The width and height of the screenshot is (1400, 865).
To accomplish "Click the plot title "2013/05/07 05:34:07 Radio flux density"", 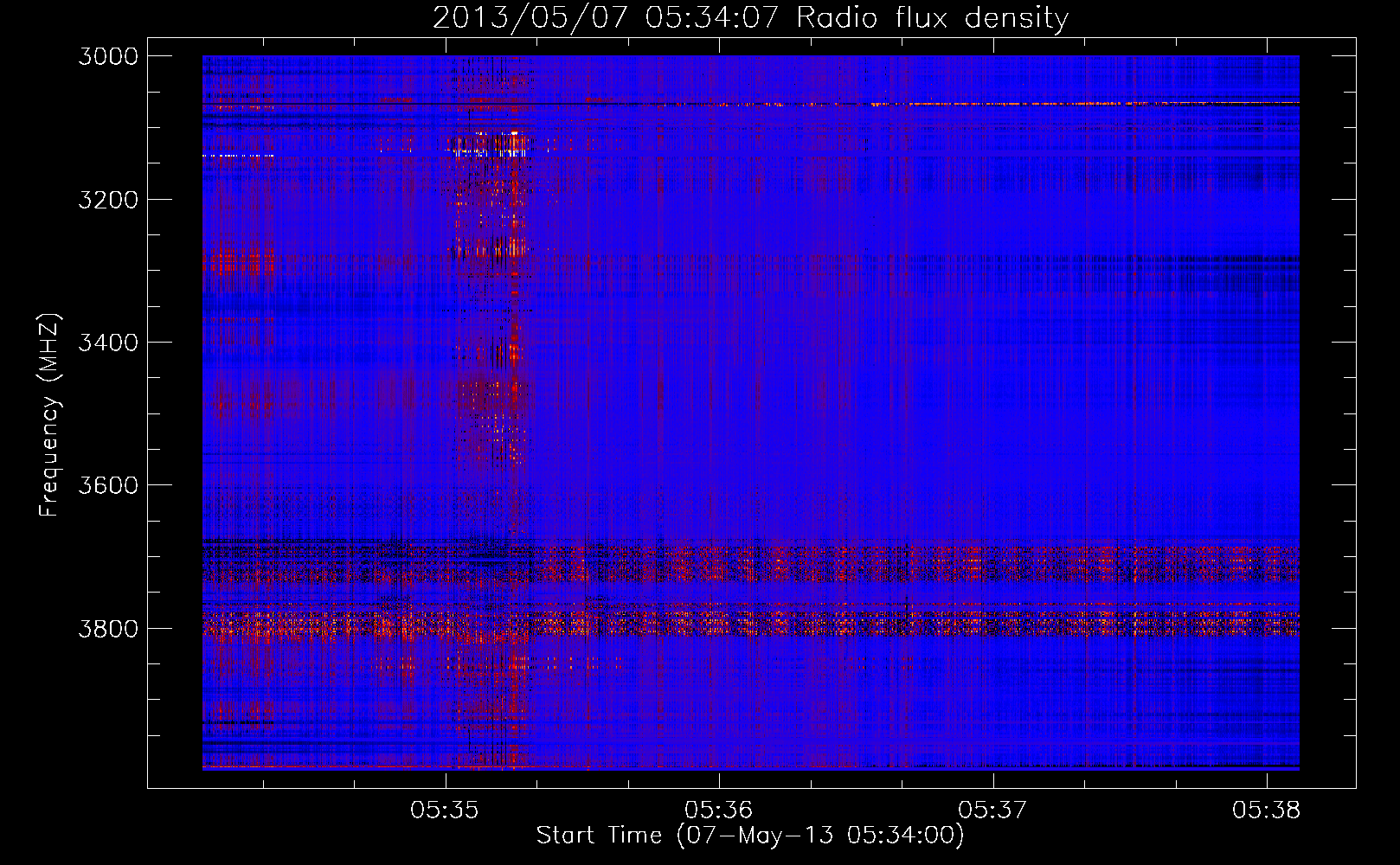I will [x=750, y=17].
